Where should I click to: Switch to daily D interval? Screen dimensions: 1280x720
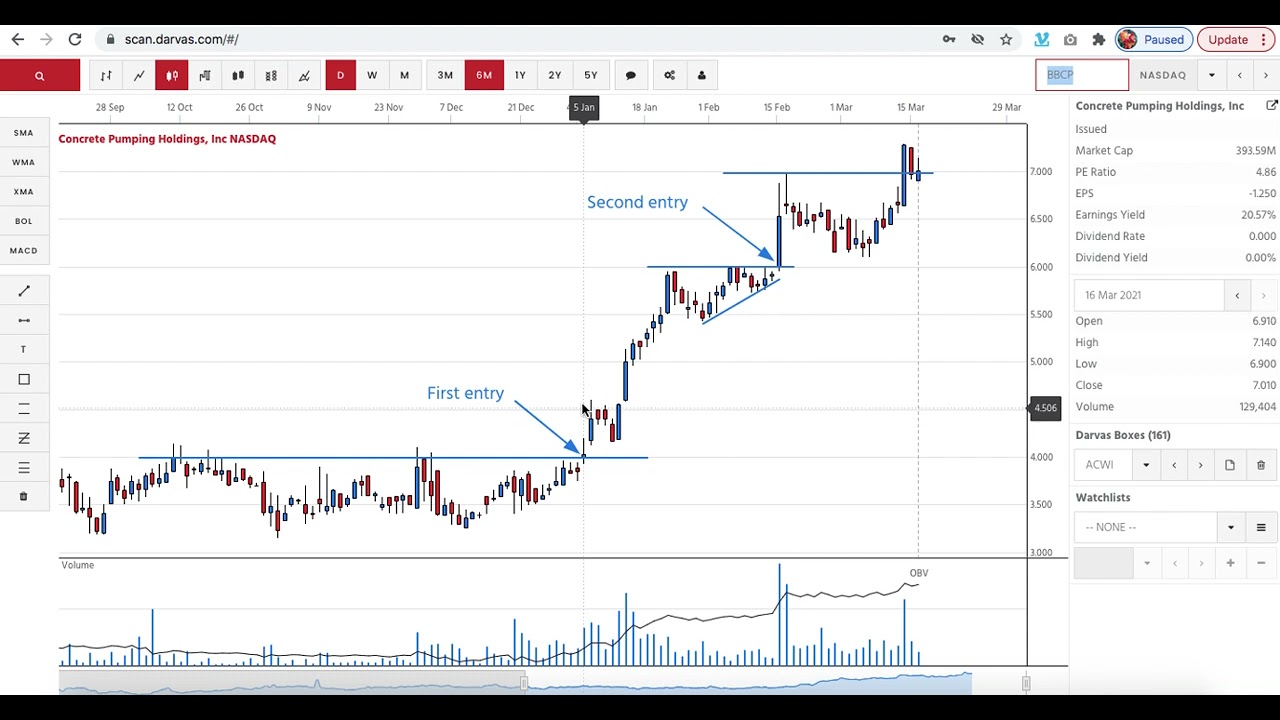(x=340, y=75)
